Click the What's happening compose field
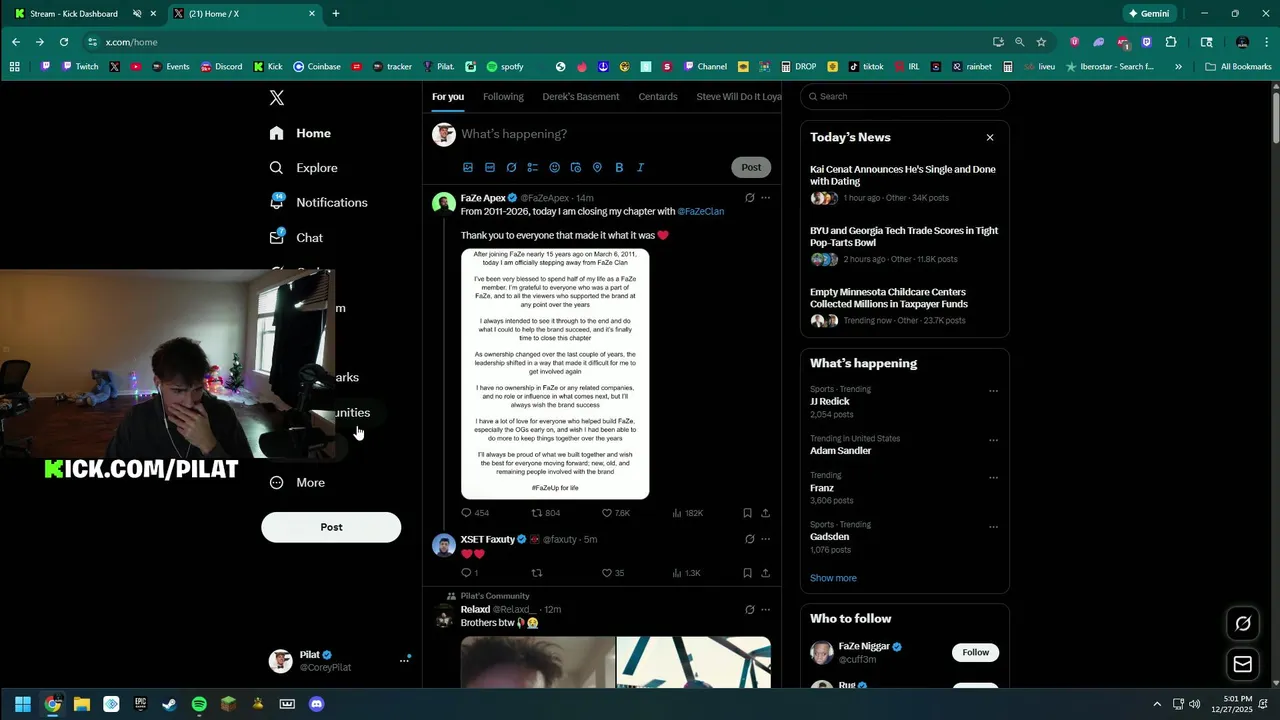Screen dimensions: 1280x720 [x=615, y=134]
